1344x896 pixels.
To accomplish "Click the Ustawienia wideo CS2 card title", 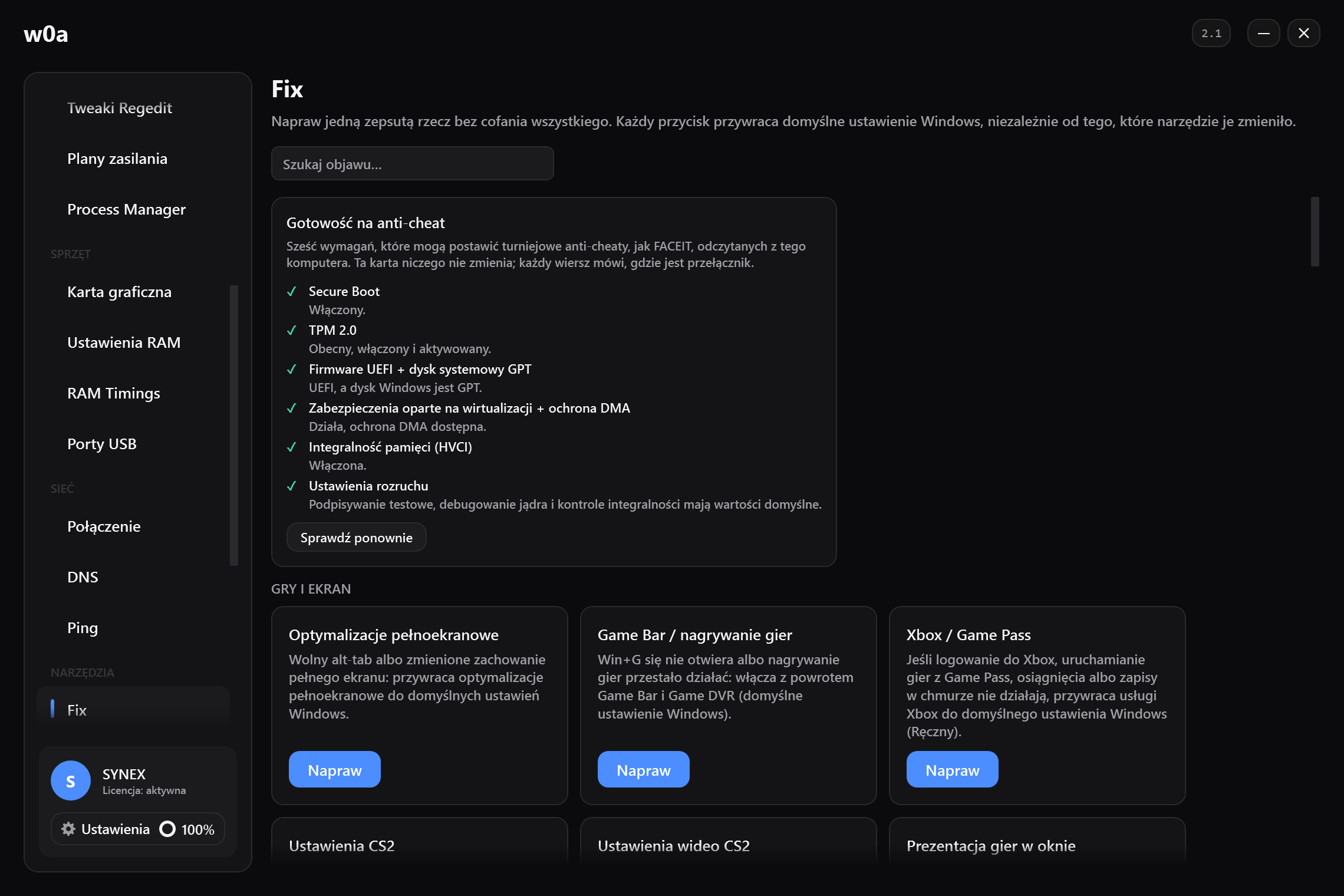I will pos(673,846).
